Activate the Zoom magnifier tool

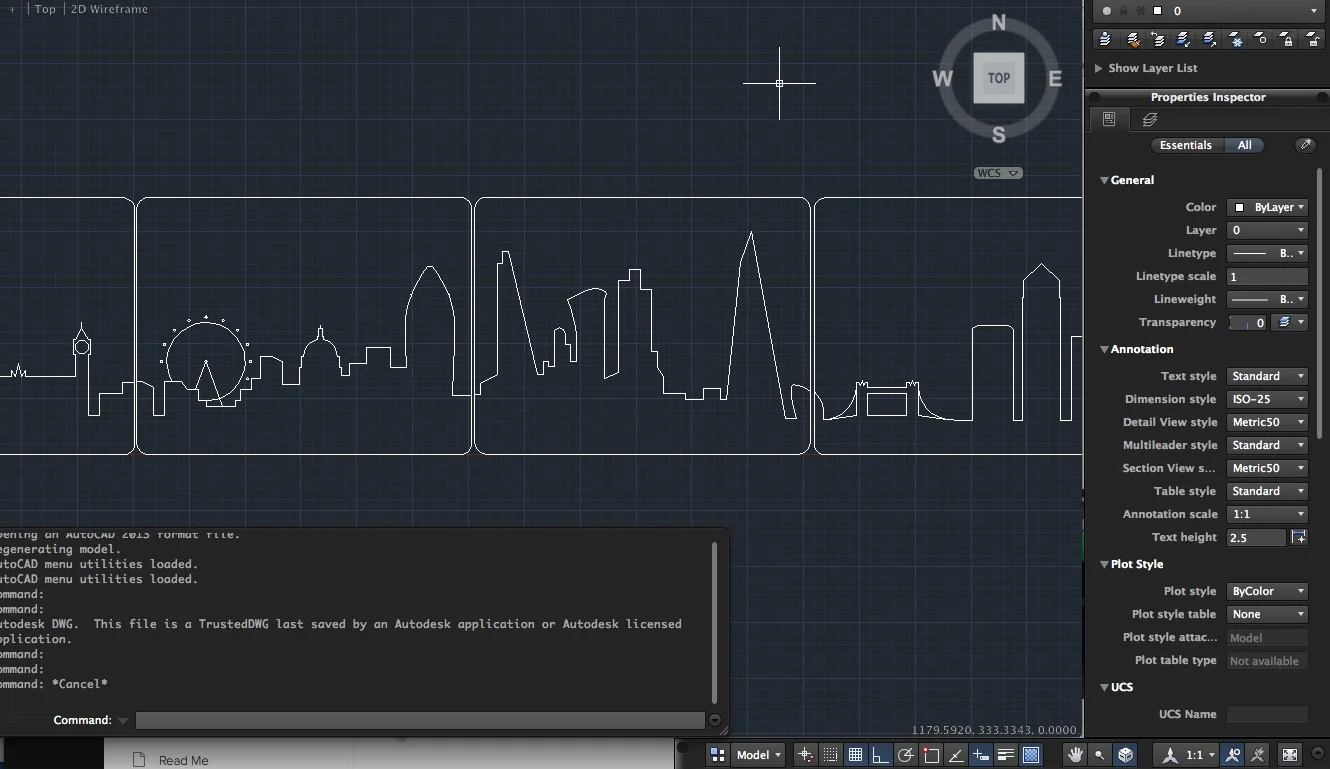pyautogui.click(x=1098, y=755)
